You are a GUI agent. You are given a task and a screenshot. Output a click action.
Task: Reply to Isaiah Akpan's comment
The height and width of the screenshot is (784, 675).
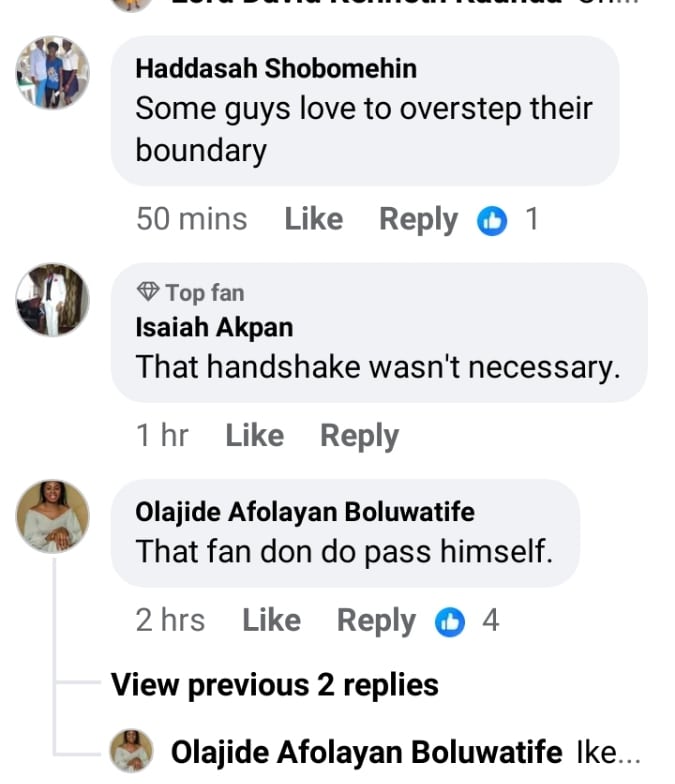(x=359, y=435)
